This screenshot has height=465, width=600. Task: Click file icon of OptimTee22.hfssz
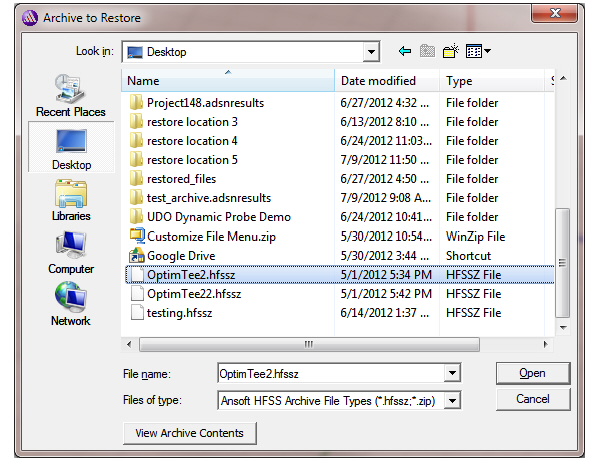[x=137, y=294]
